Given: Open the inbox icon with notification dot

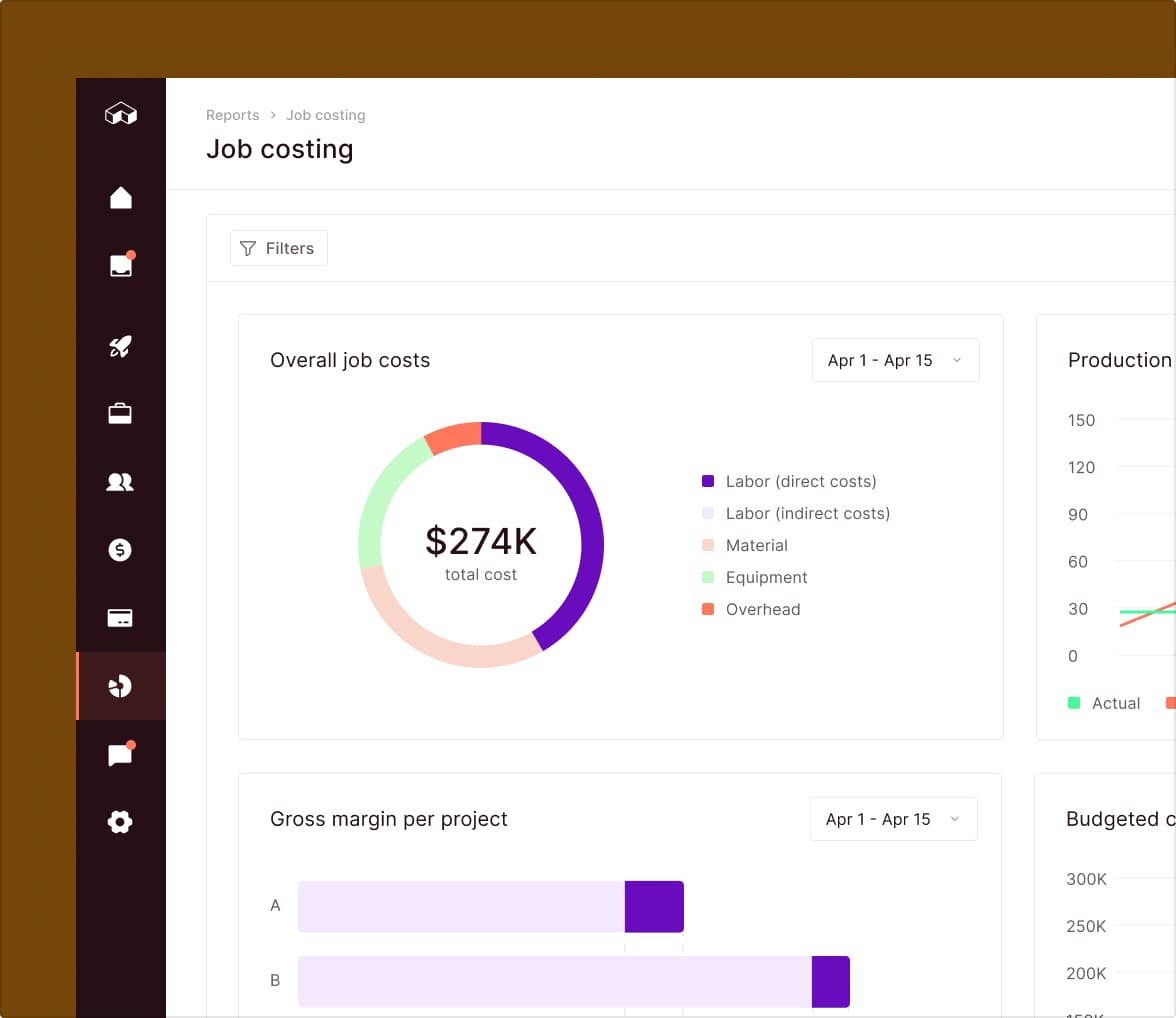Looking at the screenshot, I should pyautogui.click(x=120, y=264).
